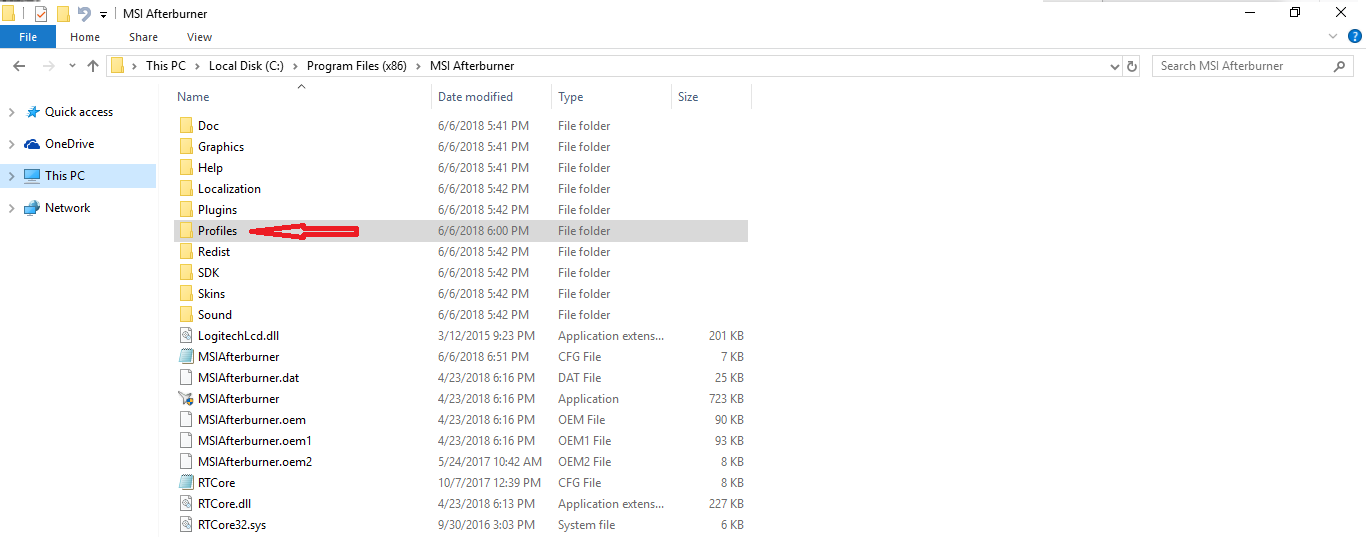Click the search magnifier icon
Viewport: 1366px width, 537px height.
point(1340,66)
